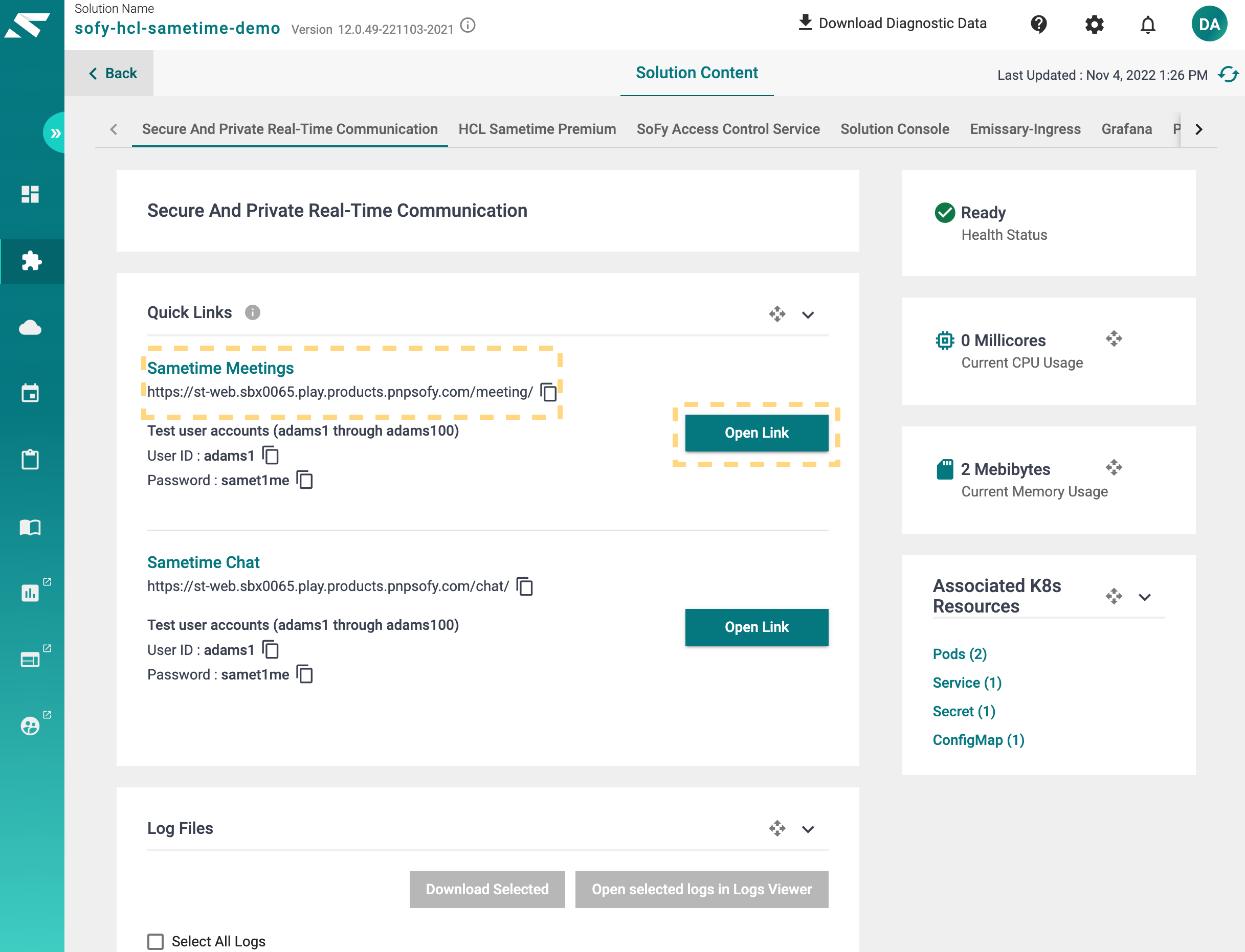Click the puzzle piece solutions sidebar icon
Viewport: 1245px width, 952px height.
click(31, 261)
